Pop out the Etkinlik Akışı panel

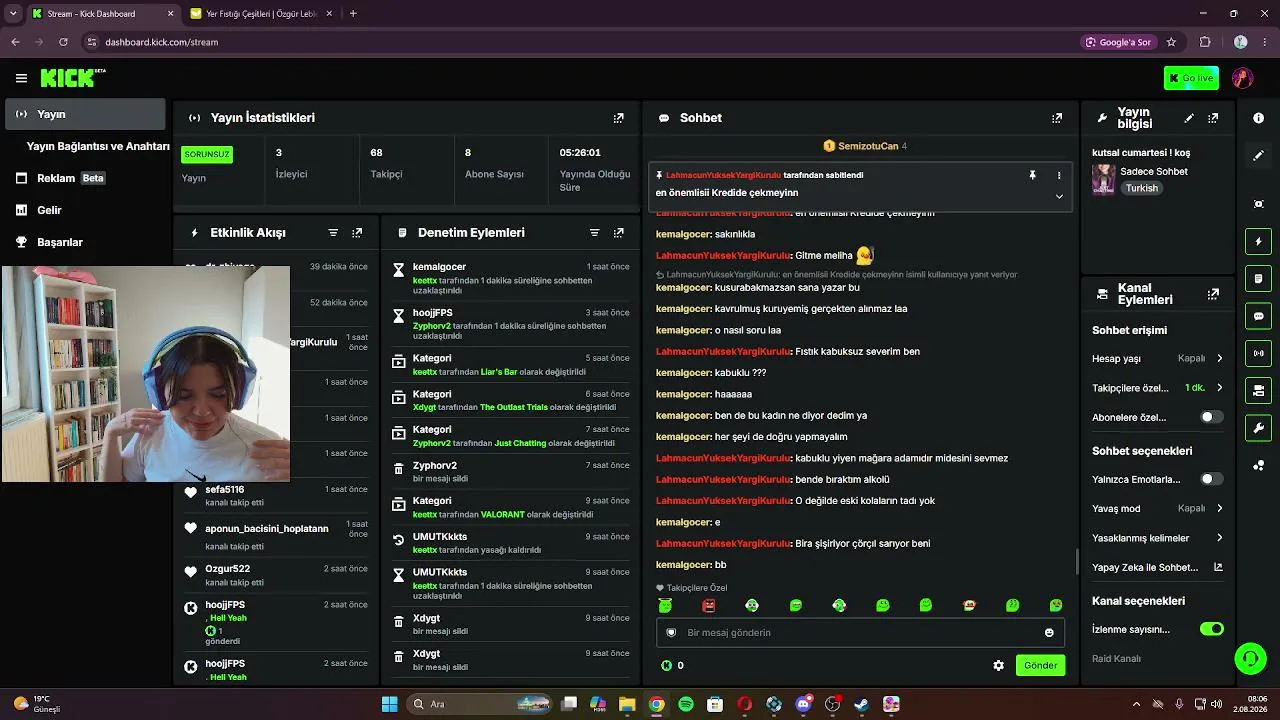[357, 233]
